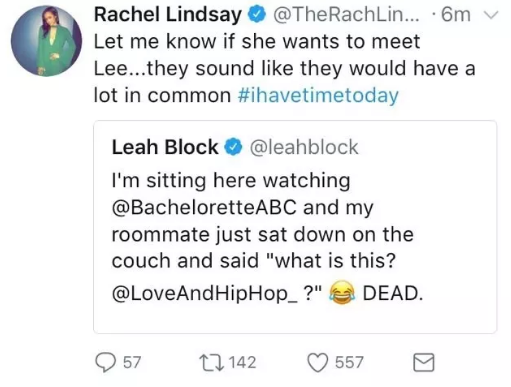Open the @BacheloretteABC mention

coord(204,207)
